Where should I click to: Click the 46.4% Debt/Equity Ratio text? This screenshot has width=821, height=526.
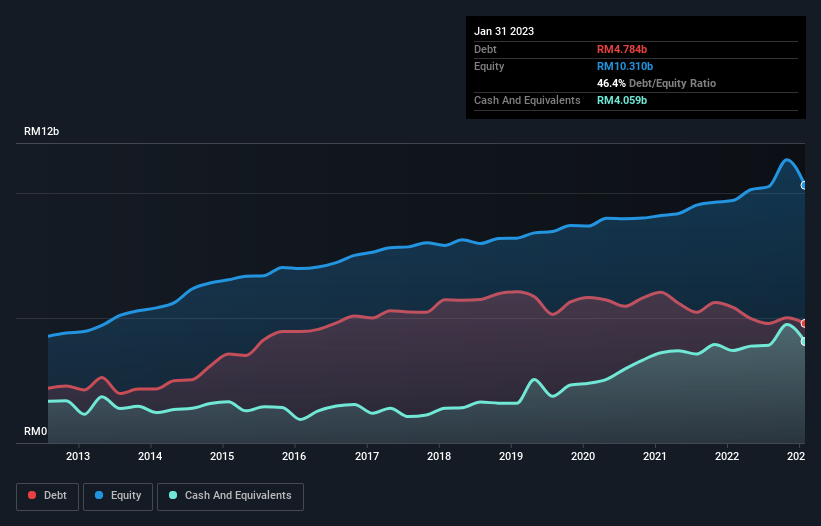pos(657,83)
